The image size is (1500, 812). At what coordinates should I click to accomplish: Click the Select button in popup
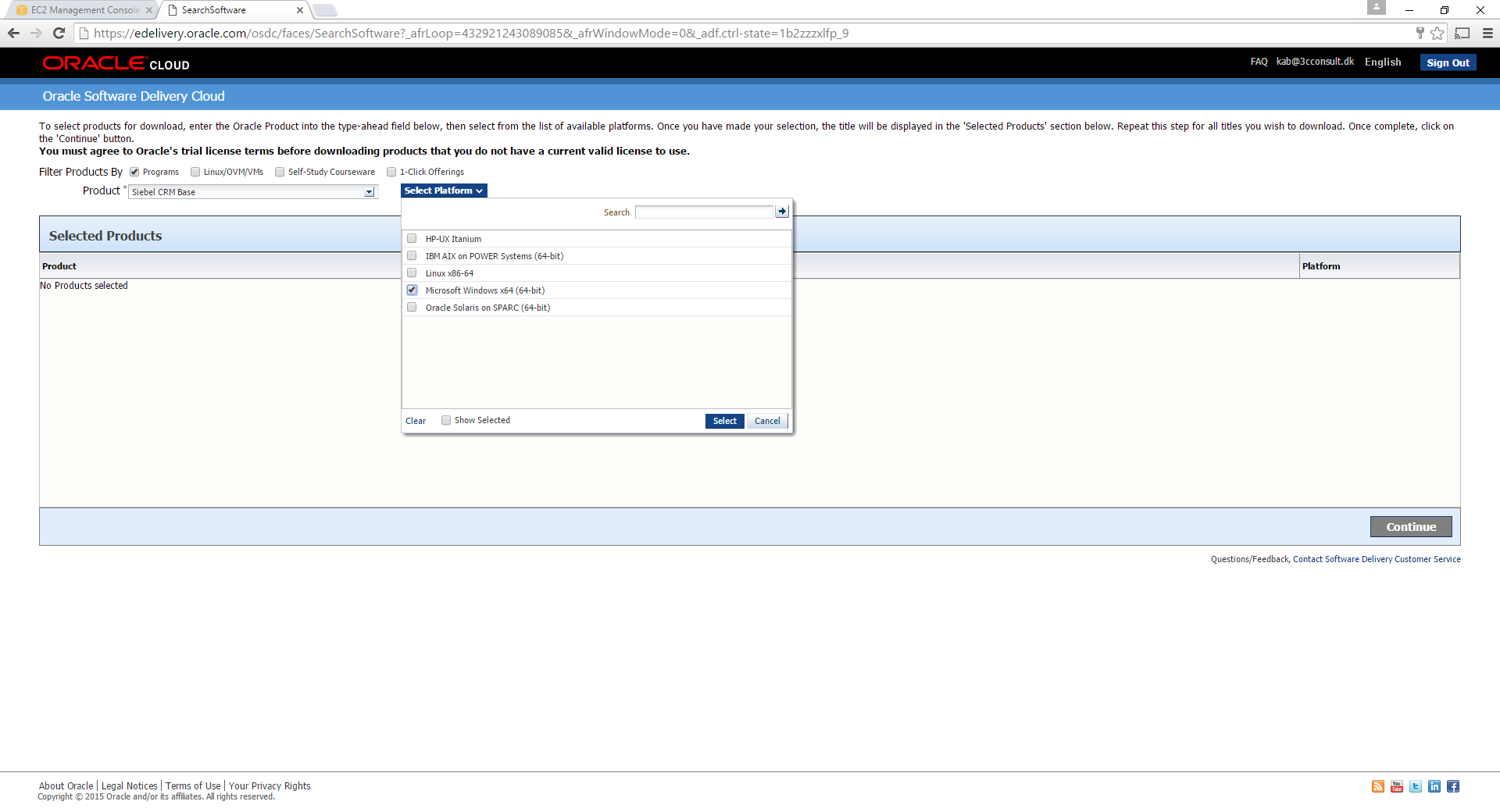pos(724,421)
